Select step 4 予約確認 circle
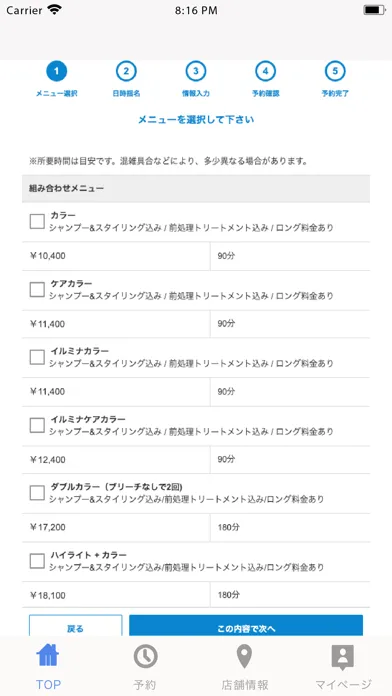This screenshot has width=392, height=696. click(265, 71)
